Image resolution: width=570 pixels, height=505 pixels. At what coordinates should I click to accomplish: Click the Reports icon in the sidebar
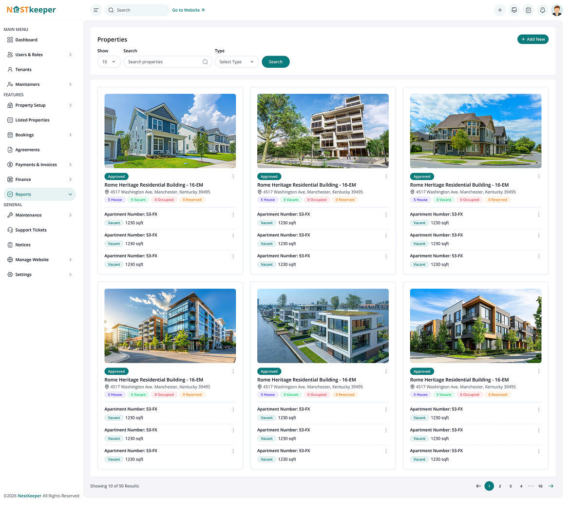pos(10,195)
